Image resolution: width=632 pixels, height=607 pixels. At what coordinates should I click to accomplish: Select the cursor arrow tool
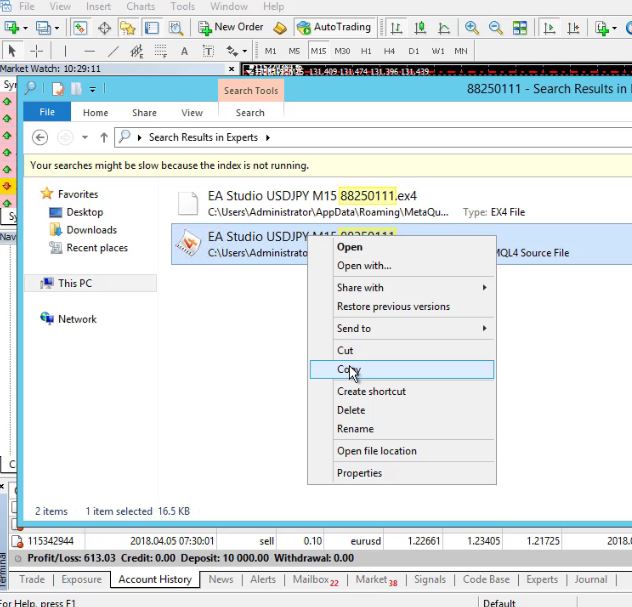point(12,51)
